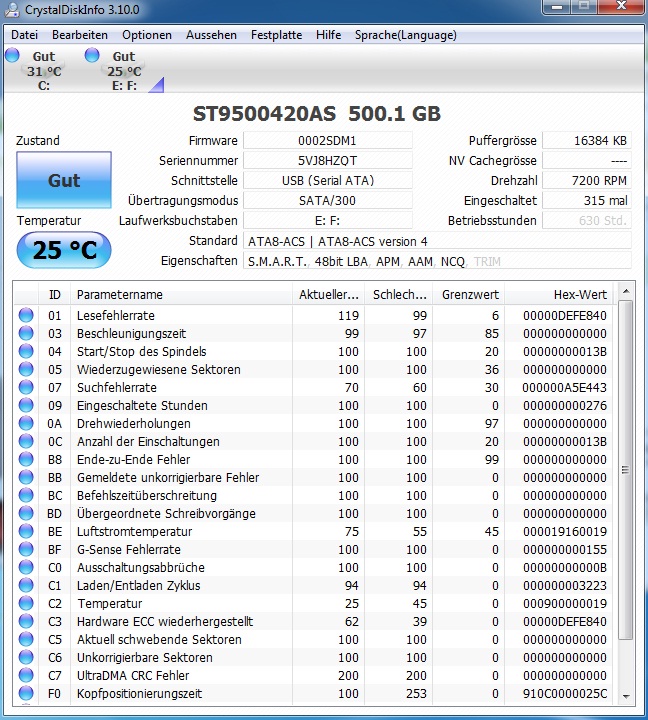Viewport: 648px width, 720px height.
Task: Click the Puffergrösse value 16384 KB
Action: pyautogui.click(x=586, y=141)
